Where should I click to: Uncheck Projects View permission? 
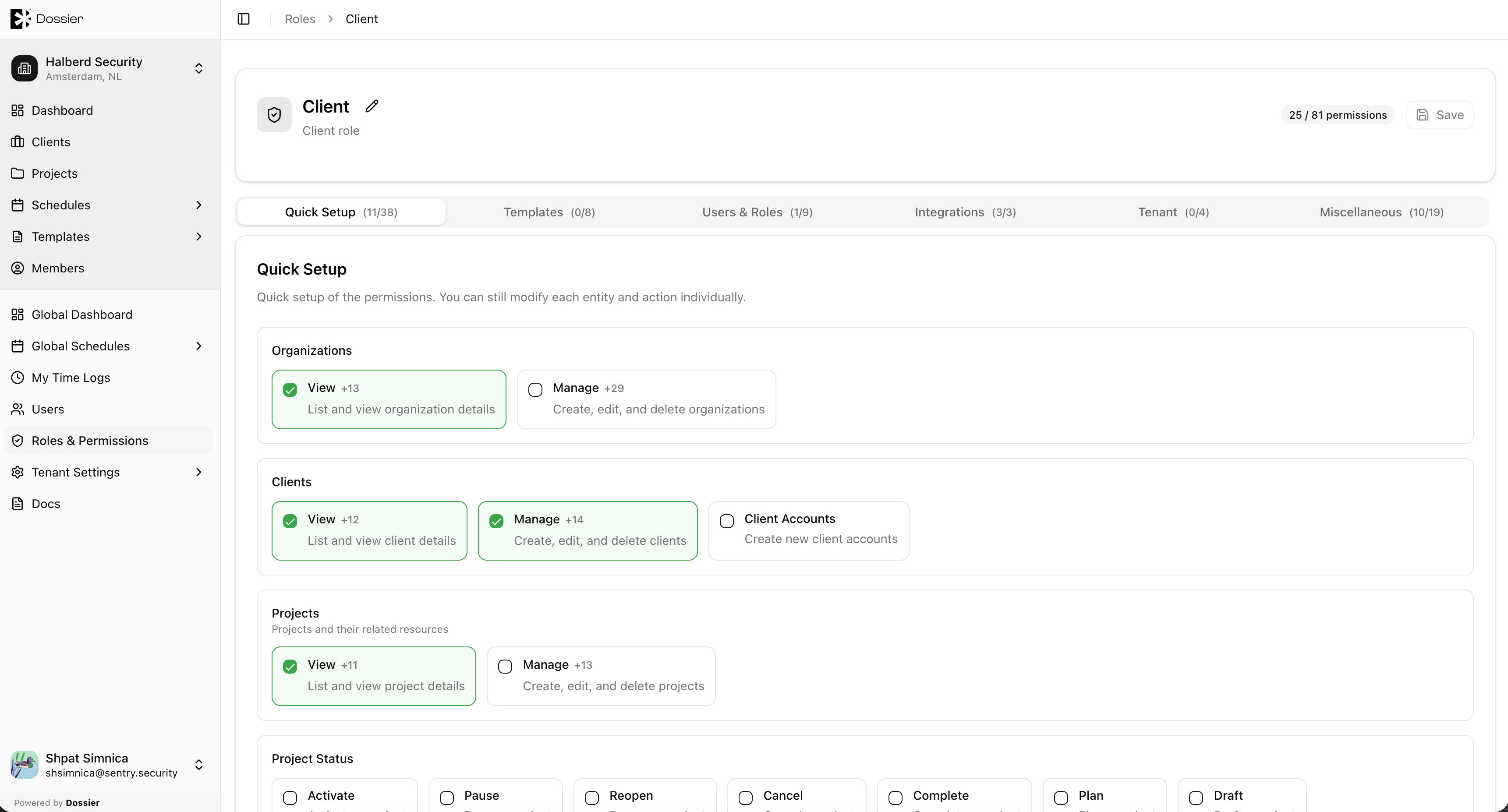tap(290, 666)
